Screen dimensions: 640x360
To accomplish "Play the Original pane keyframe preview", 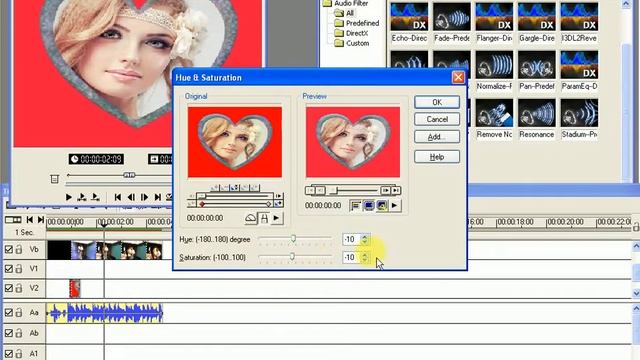I will (276, 218).
